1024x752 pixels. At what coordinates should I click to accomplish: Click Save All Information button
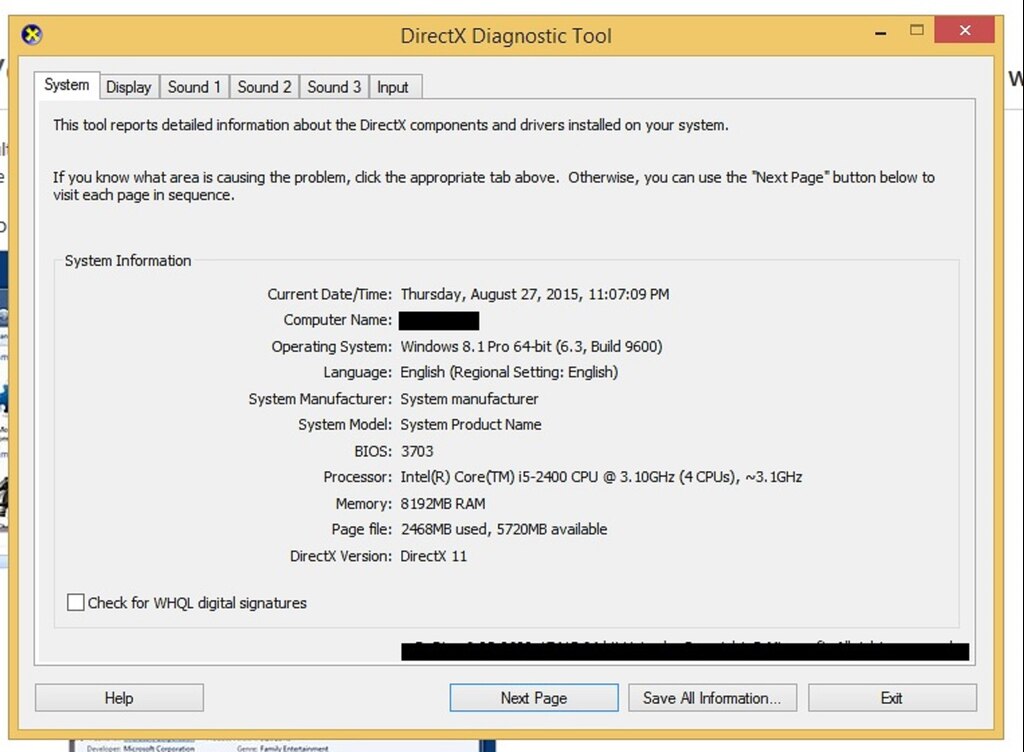pos(712,698)
